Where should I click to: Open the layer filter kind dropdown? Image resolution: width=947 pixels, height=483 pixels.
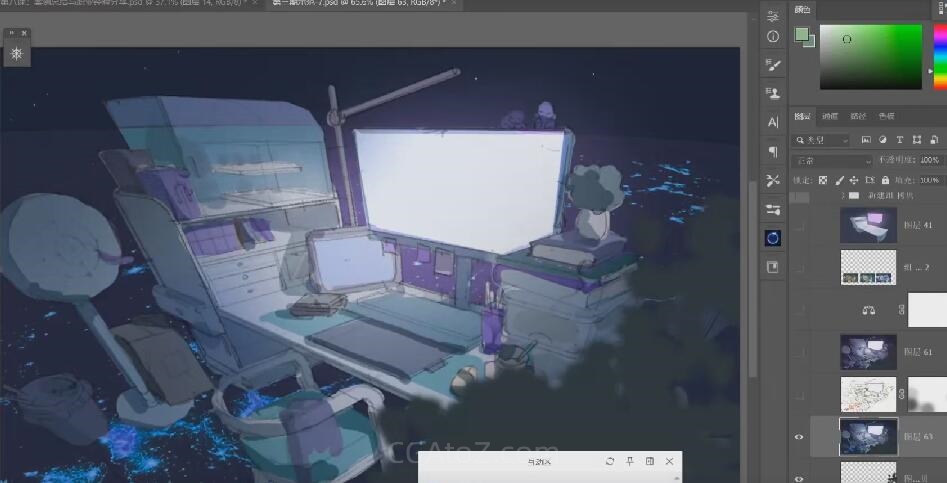point(820,140)
